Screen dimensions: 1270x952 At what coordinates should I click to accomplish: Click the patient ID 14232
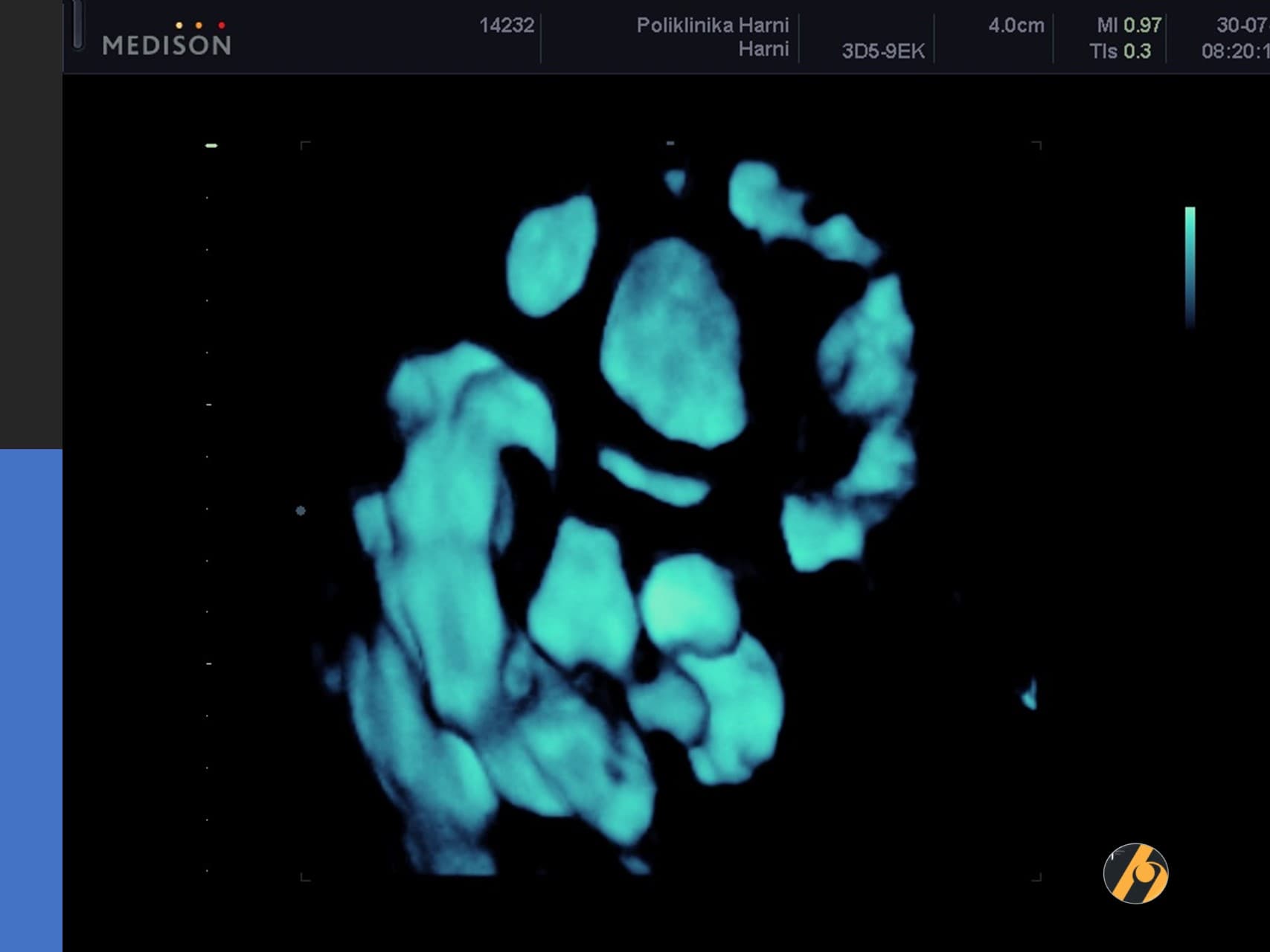507,25
